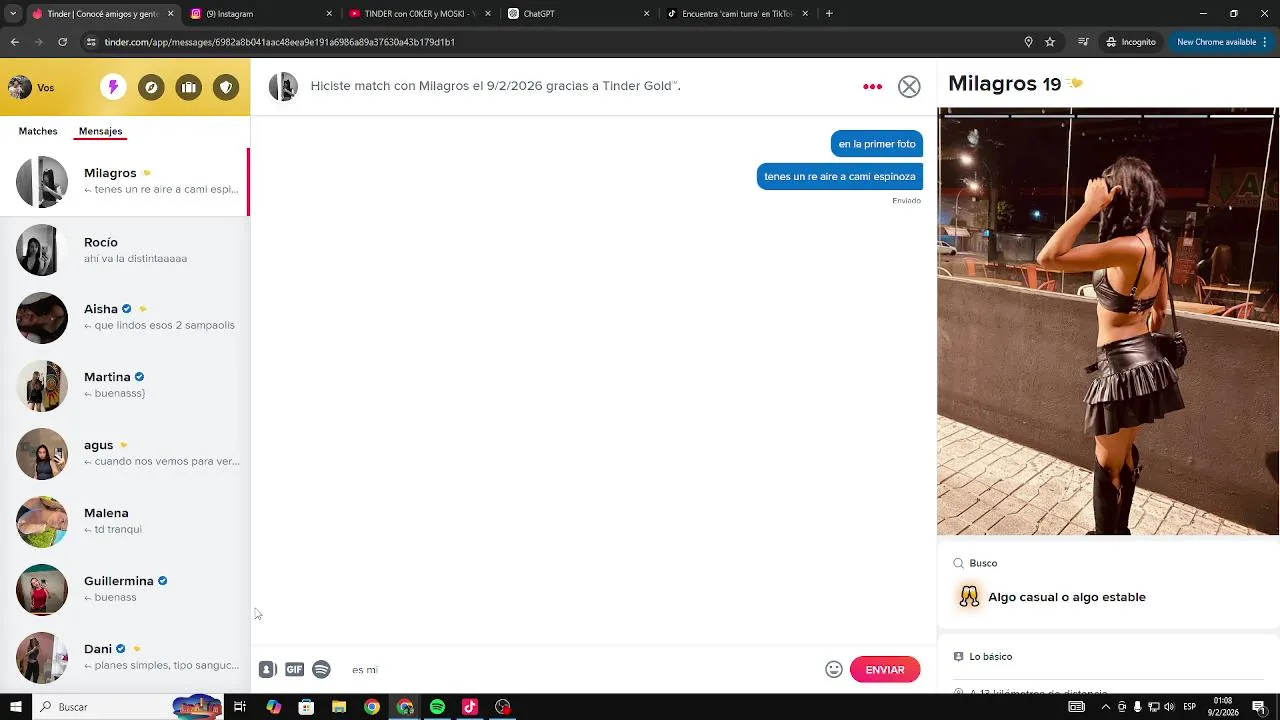1280x720 pixels.
Task: Send the message with ENVIAR
Action: 885,670
